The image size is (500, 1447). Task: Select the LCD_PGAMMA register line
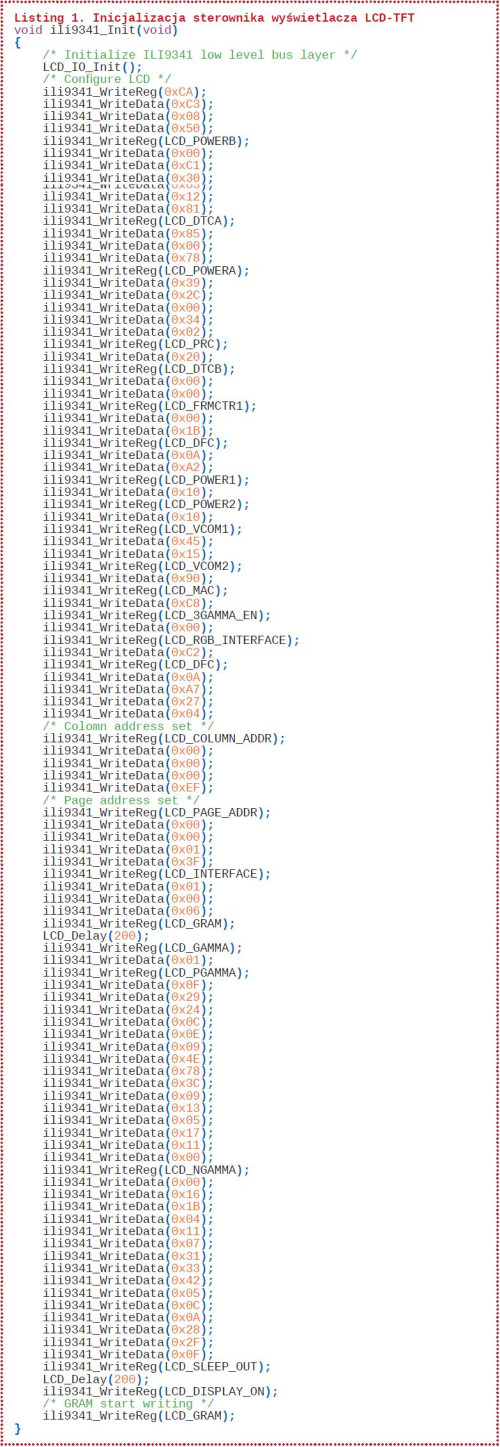(146, 972)
